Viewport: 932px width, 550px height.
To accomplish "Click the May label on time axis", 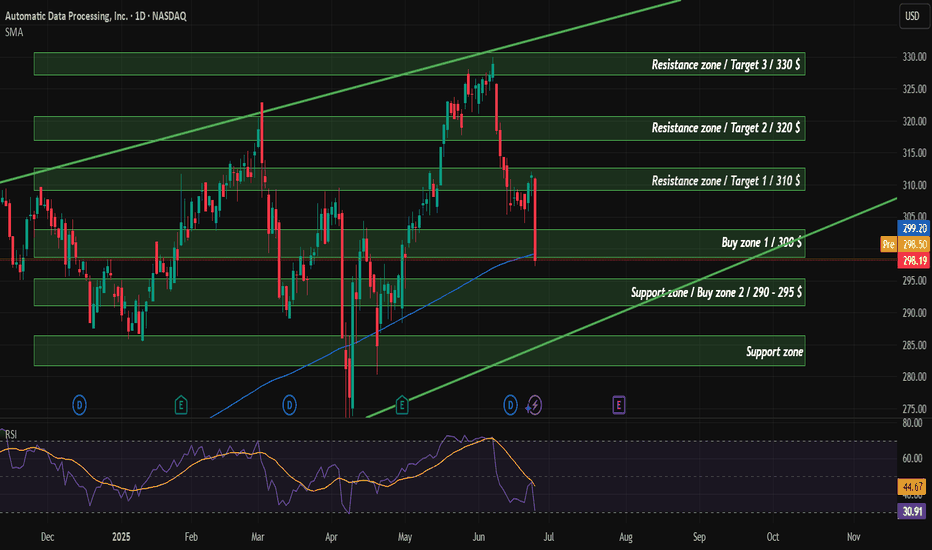I will (x=405, y=537).
